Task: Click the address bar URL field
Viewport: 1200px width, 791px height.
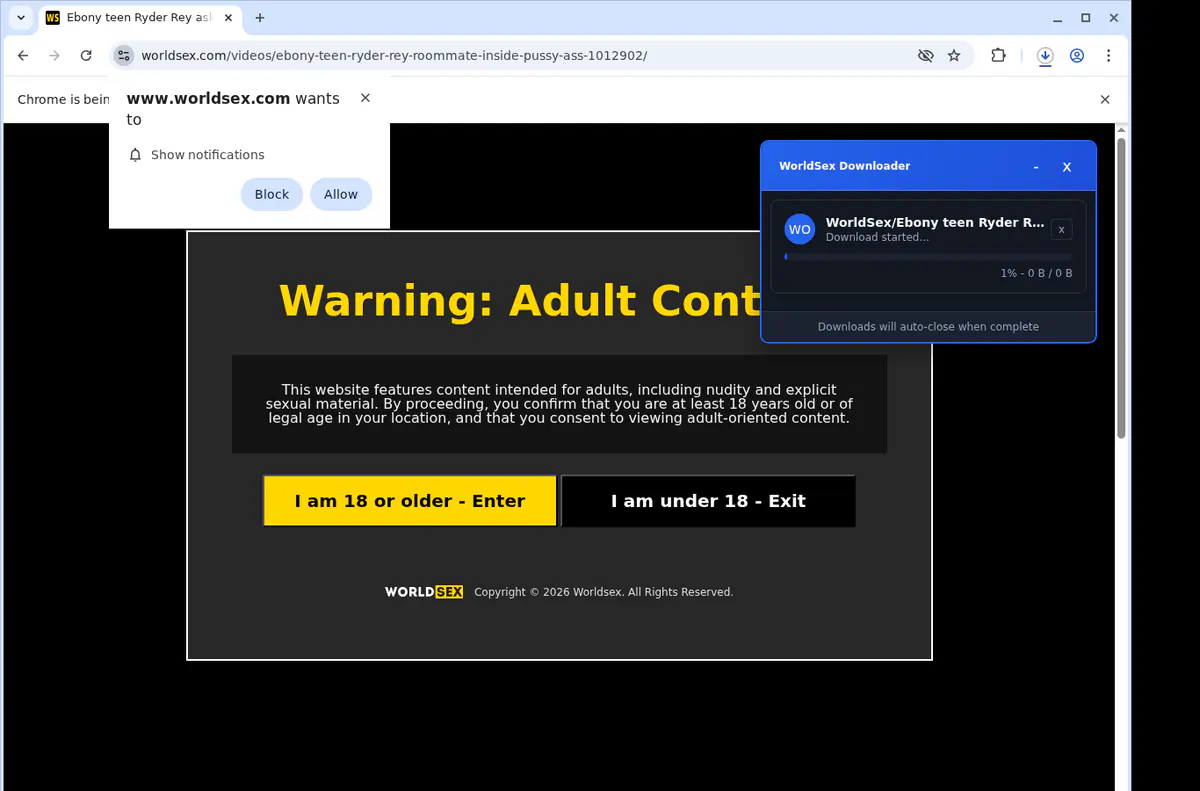Action: [x=520, y=56]
